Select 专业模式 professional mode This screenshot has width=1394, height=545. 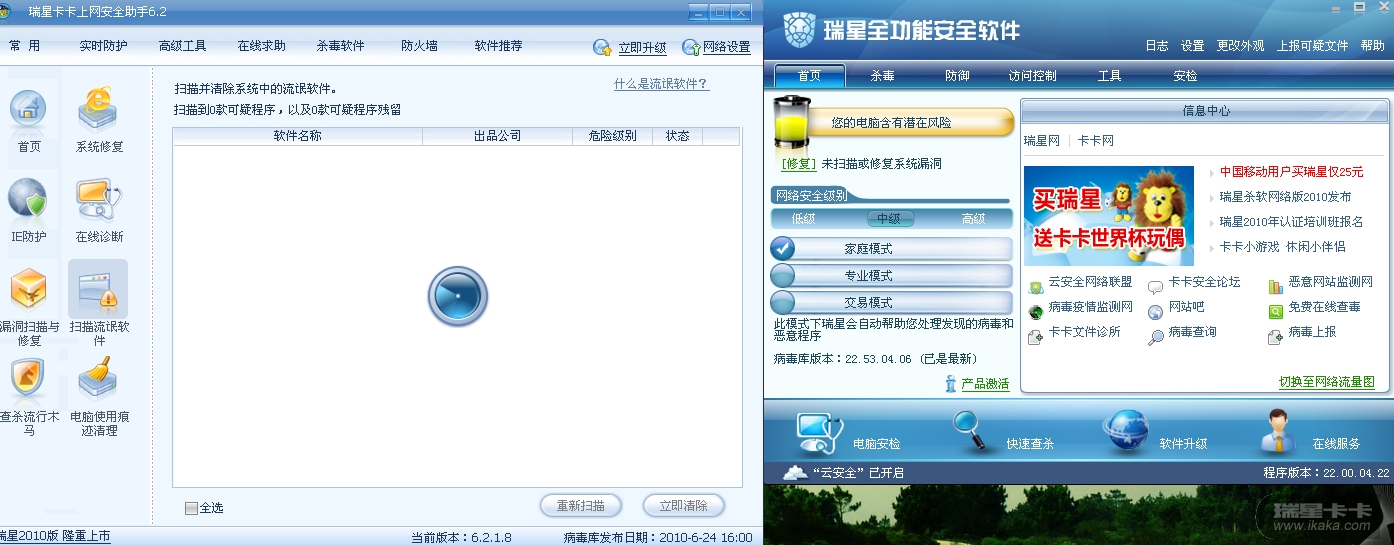(x=891, y=275)
